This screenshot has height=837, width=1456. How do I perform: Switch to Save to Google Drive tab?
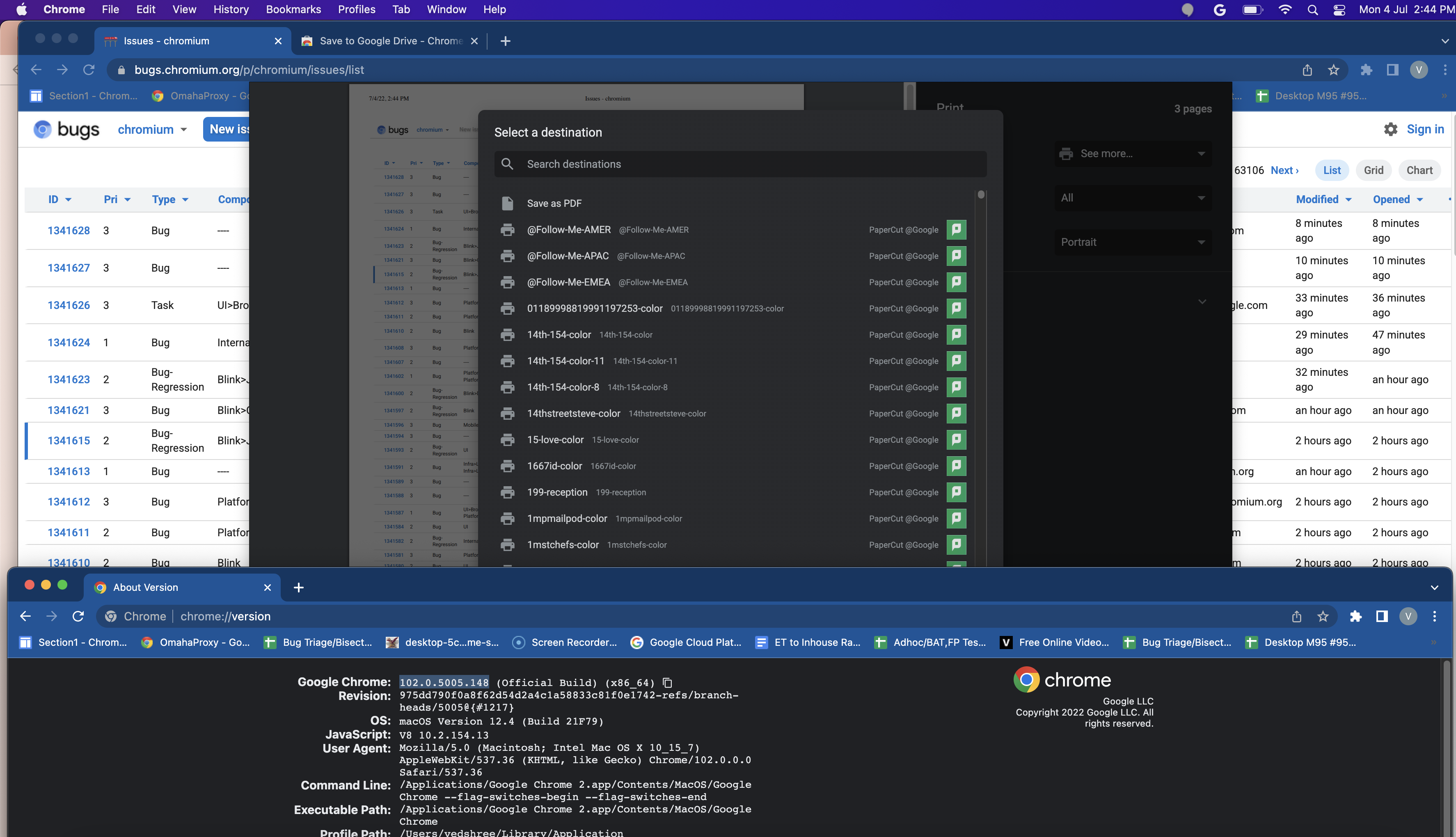[x=391, y=41]
